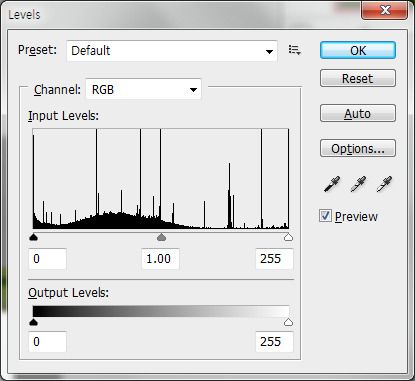Click the input white point slider
Image resolution: width=415 pixels, height=381 pixels.
[288, 237]
